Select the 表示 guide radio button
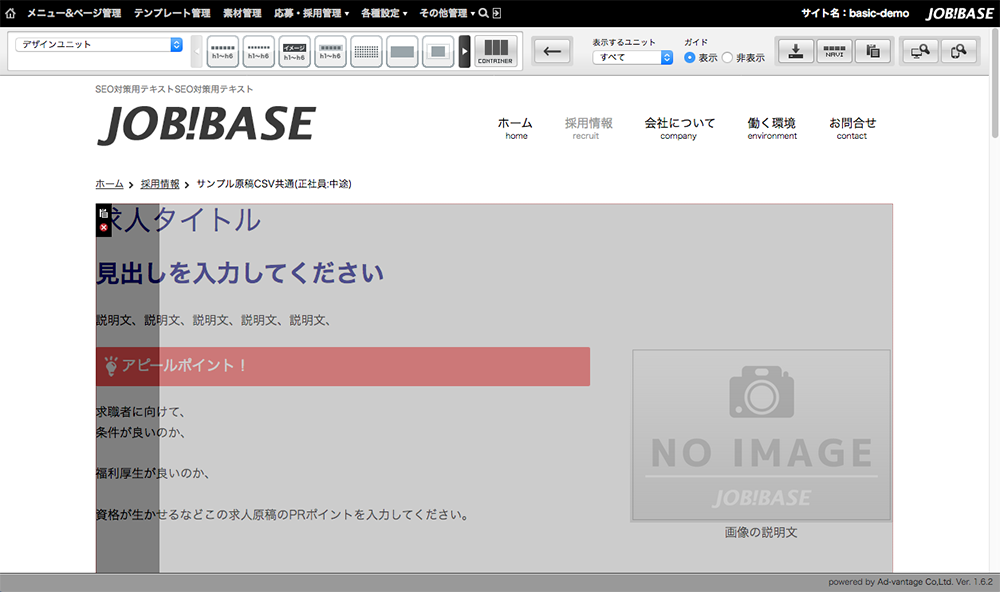This screenshot has width=1000, height=592. pos(689,57)
